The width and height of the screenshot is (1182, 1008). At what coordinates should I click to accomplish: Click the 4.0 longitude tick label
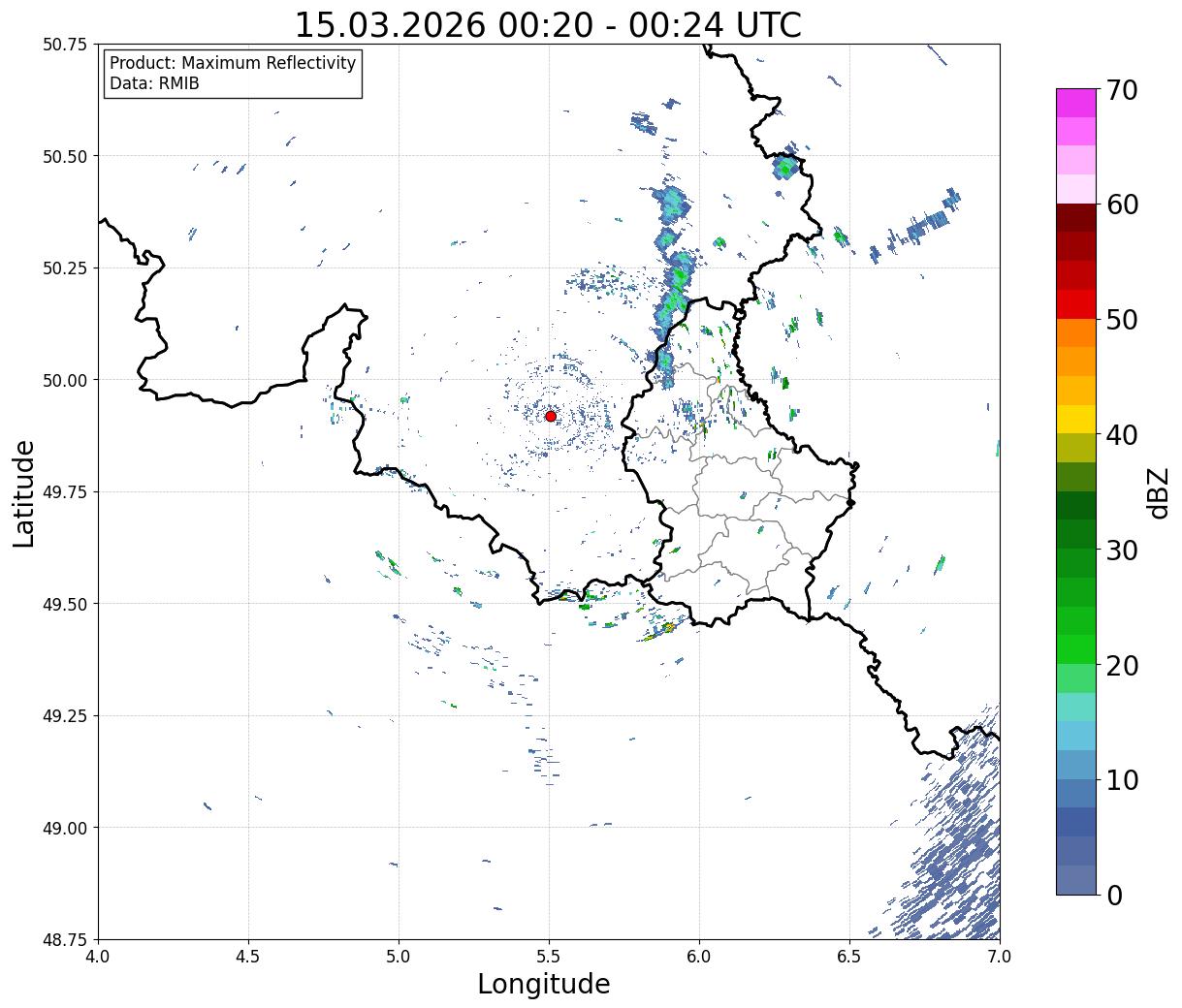(98, 957)
